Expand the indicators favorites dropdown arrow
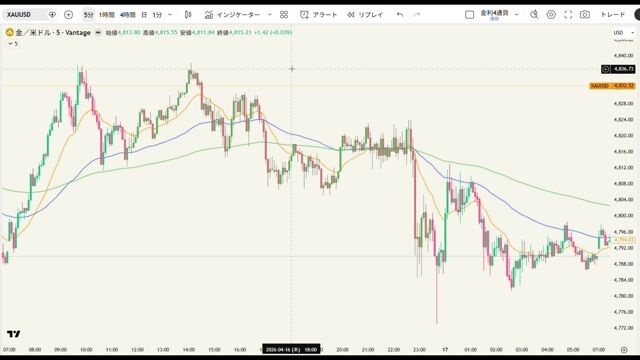The image size is (640, 360). pos(269,15)
